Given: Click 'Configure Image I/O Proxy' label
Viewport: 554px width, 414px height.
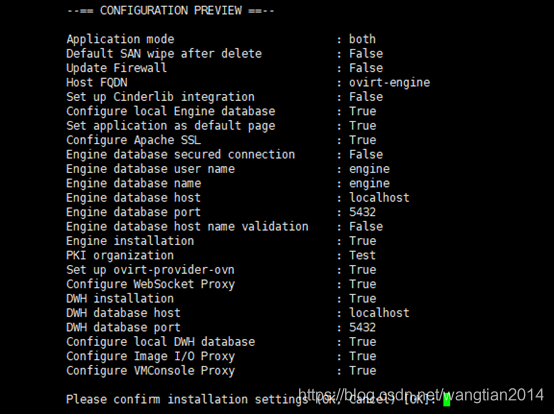Looking at the screenshot, I should click(x=151, y=356).
